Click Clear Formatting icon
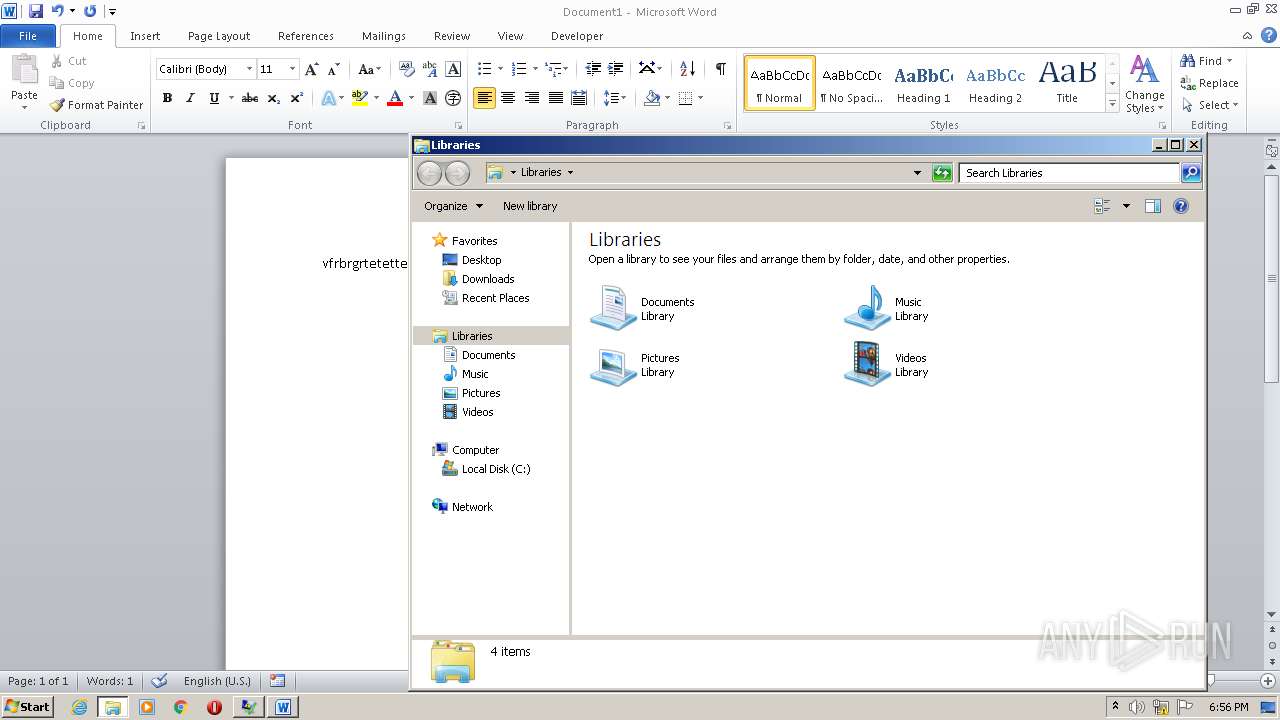1280x720 pixels. 406,69
